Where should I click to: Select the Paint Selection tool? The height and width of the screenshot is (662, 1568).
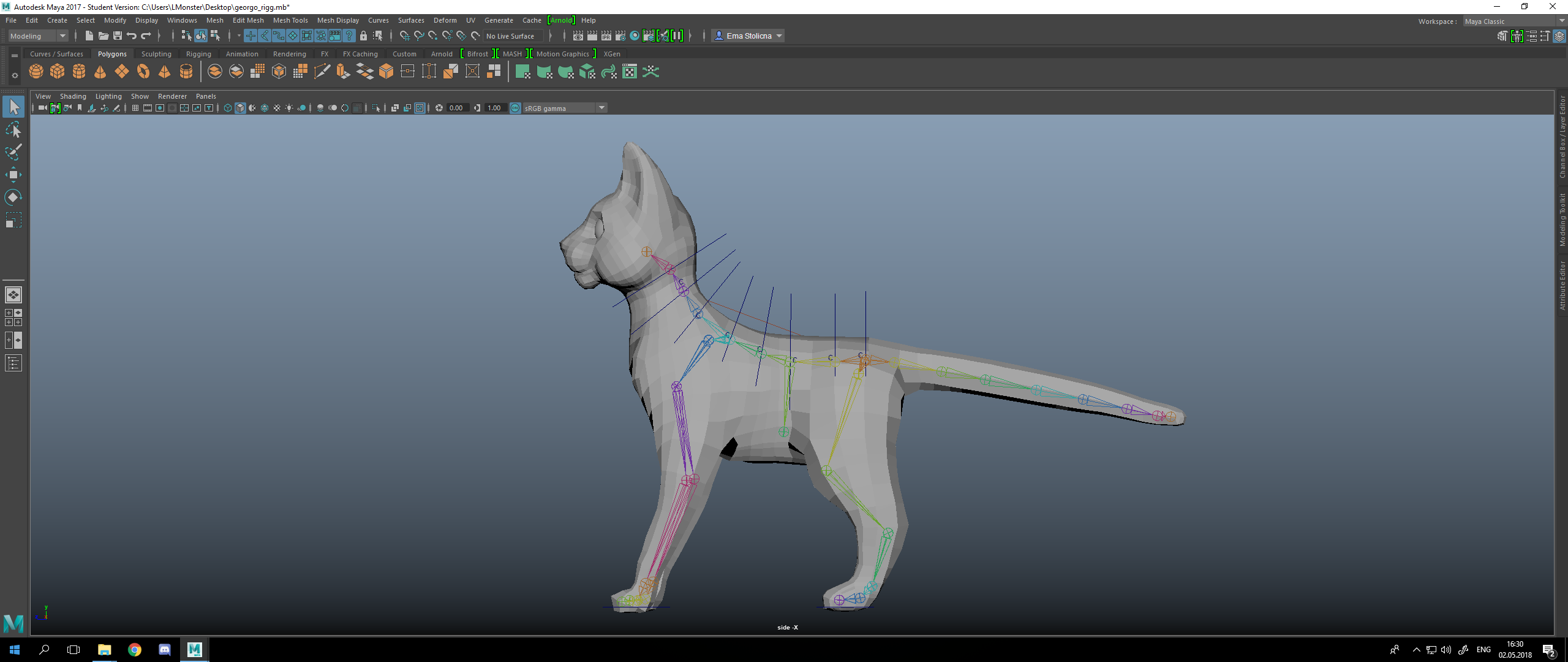13,151
